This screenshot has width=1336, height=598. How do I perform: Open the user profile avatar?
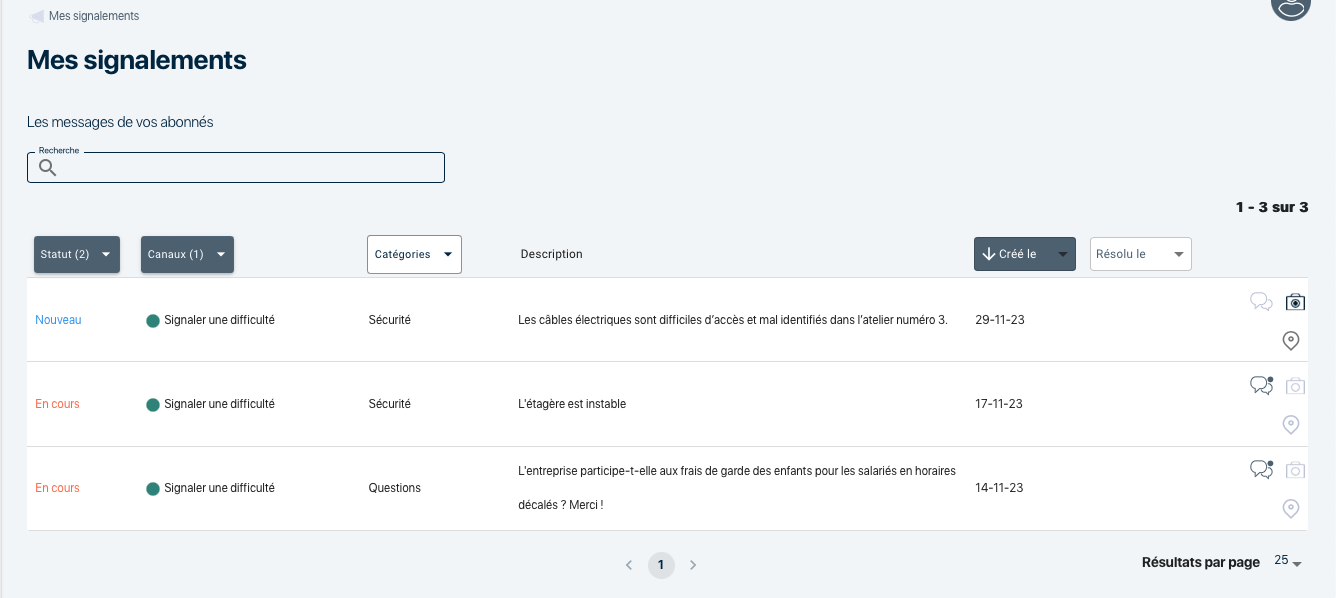pos(1290,6)
